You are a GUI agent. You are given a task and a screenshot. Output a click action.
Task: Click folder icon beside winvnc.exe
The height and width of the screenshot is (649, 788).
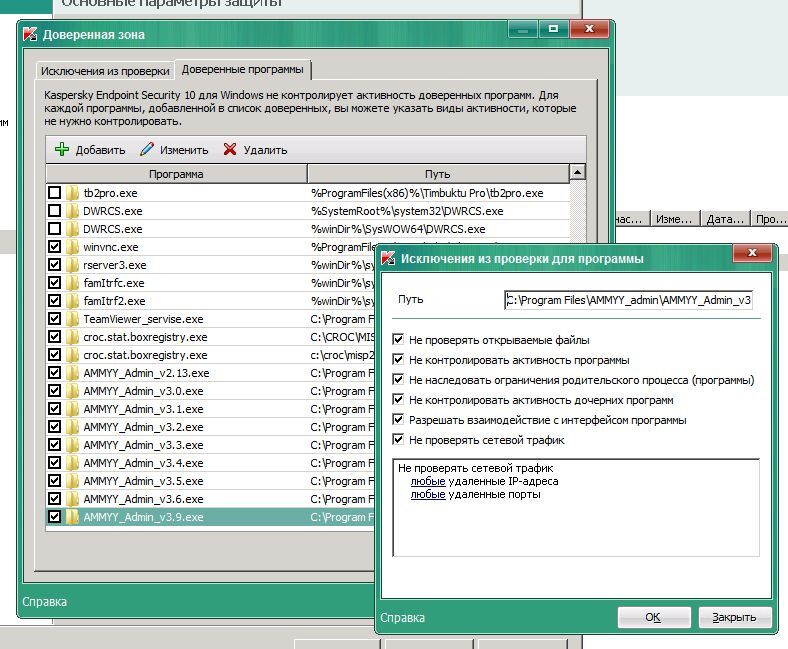click(x=72, y=247)
